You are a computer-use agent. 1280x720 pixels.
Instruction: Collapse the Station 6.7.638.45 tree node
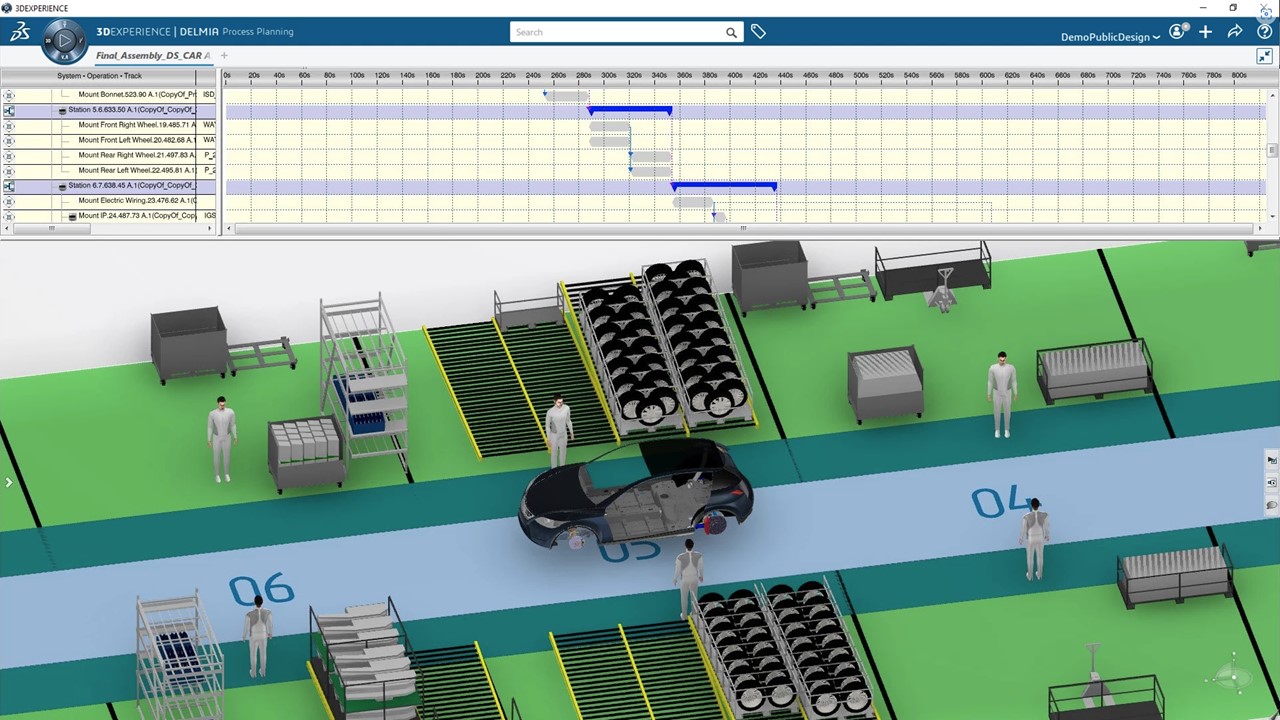tap(62, 186)
